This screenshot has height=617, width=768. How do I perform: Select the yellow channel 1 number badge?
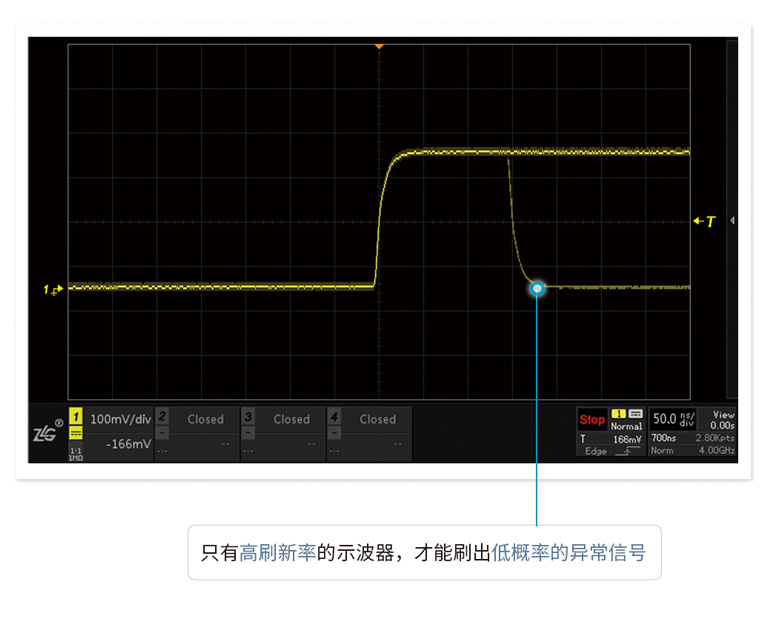(x=76, y=417)
